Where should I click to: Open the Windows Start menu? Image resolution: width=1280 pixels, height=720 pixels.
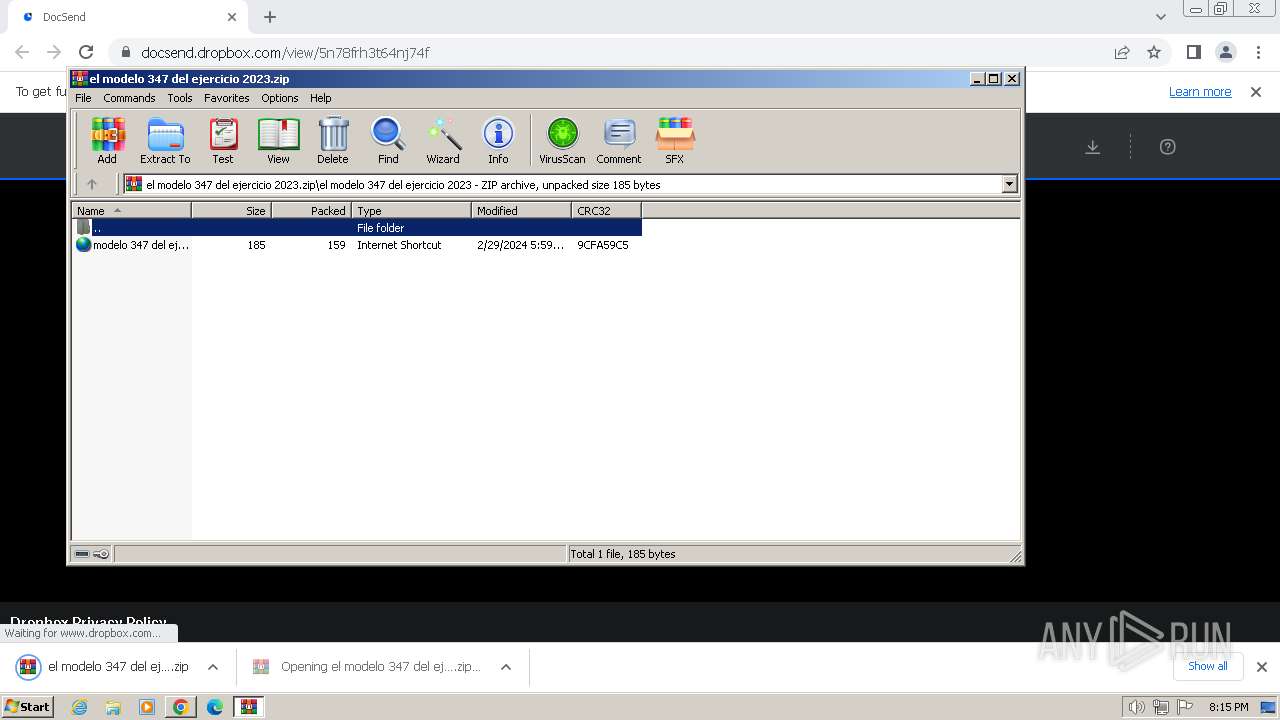tap(28, 706)
